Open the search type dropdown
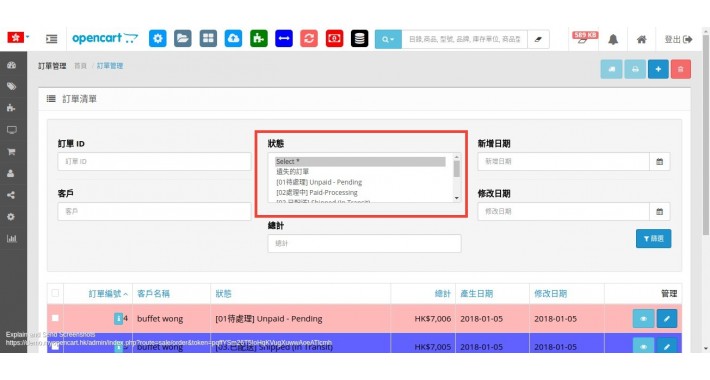710x380 pixels. tap(388, 39)
